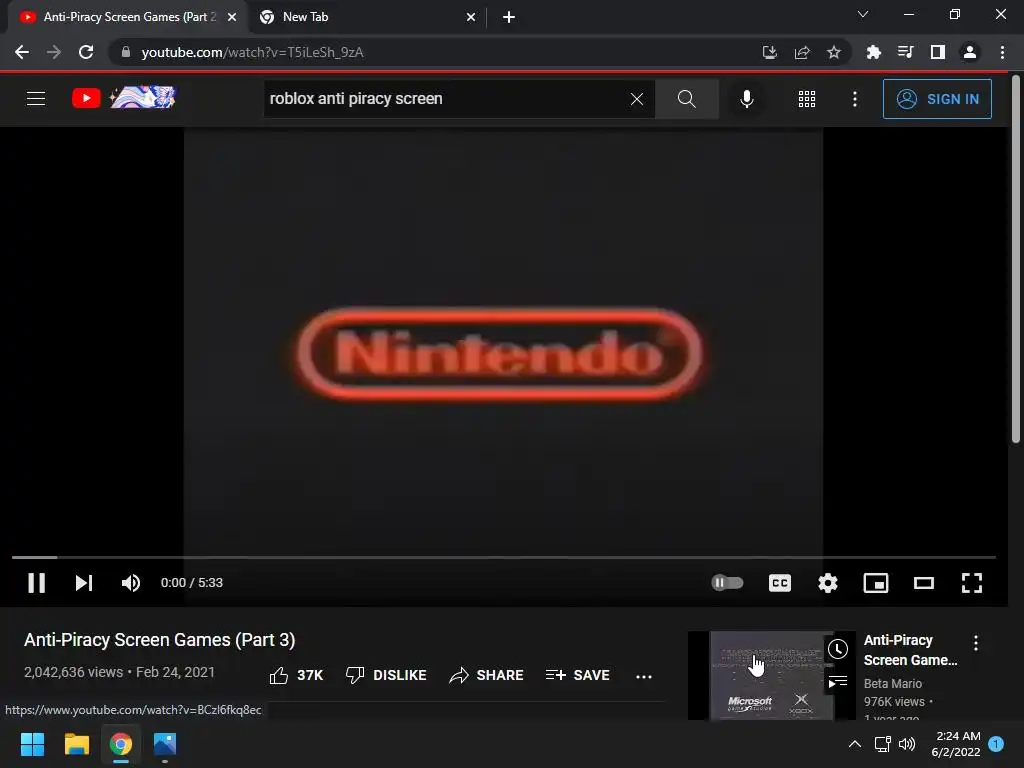Image resolution: width=1024 pixels, height=768 pixels.
Task: Open media controls in Chrome toolbar
Action: 905,52
